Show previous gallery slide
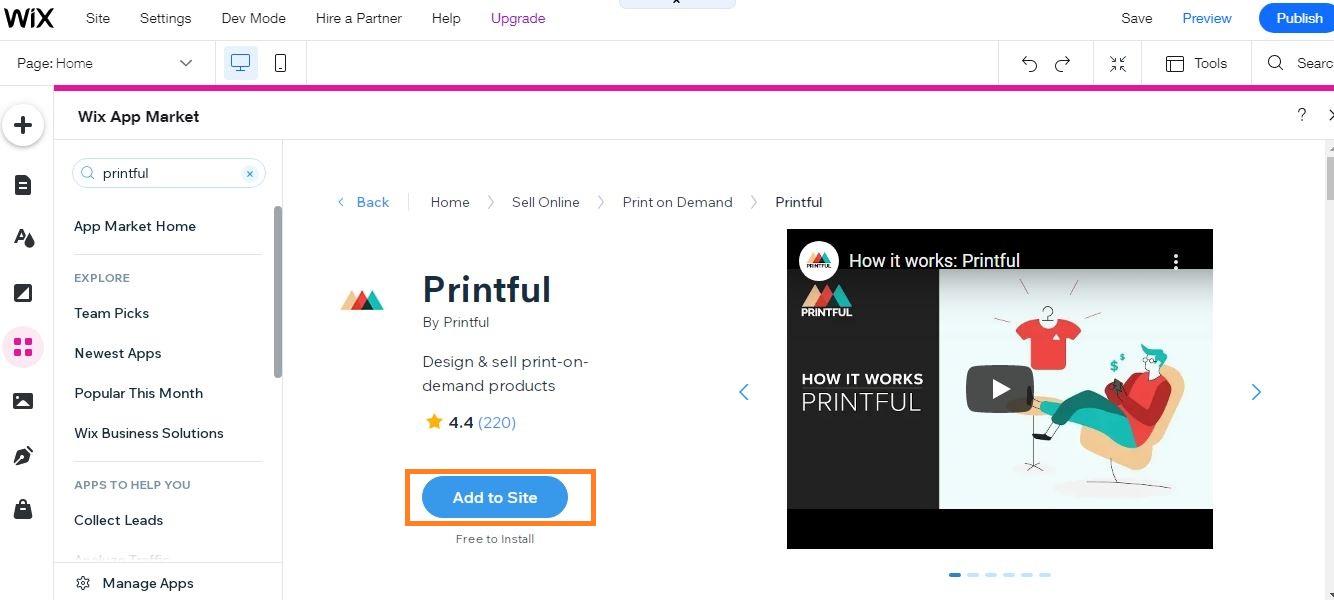This screenshot has height=600, width=1334. pos(743,392)
